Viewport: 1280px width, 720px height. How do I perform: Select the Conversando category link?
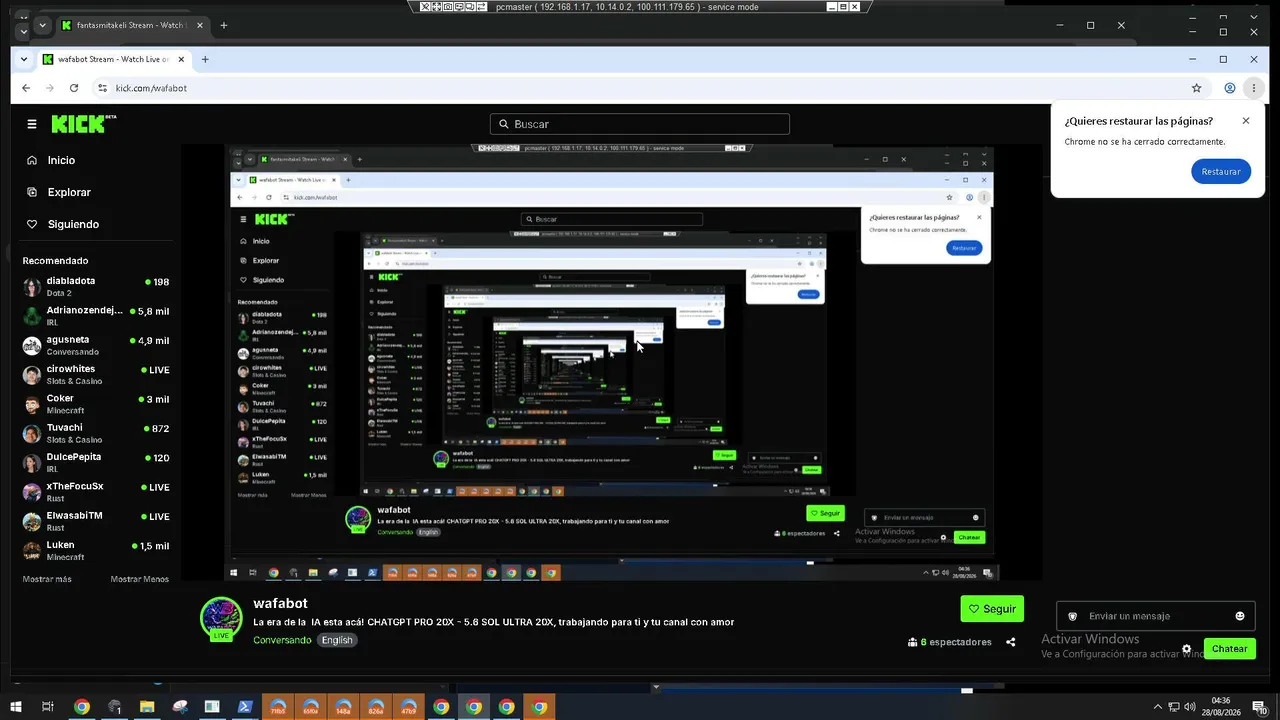coord(282,640)
